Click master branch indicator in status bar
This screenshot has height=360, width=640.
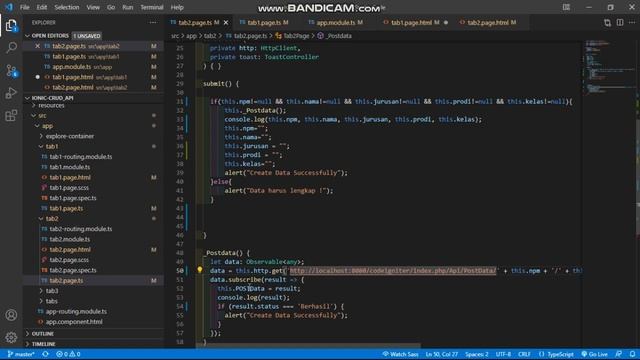coord(21,354)
